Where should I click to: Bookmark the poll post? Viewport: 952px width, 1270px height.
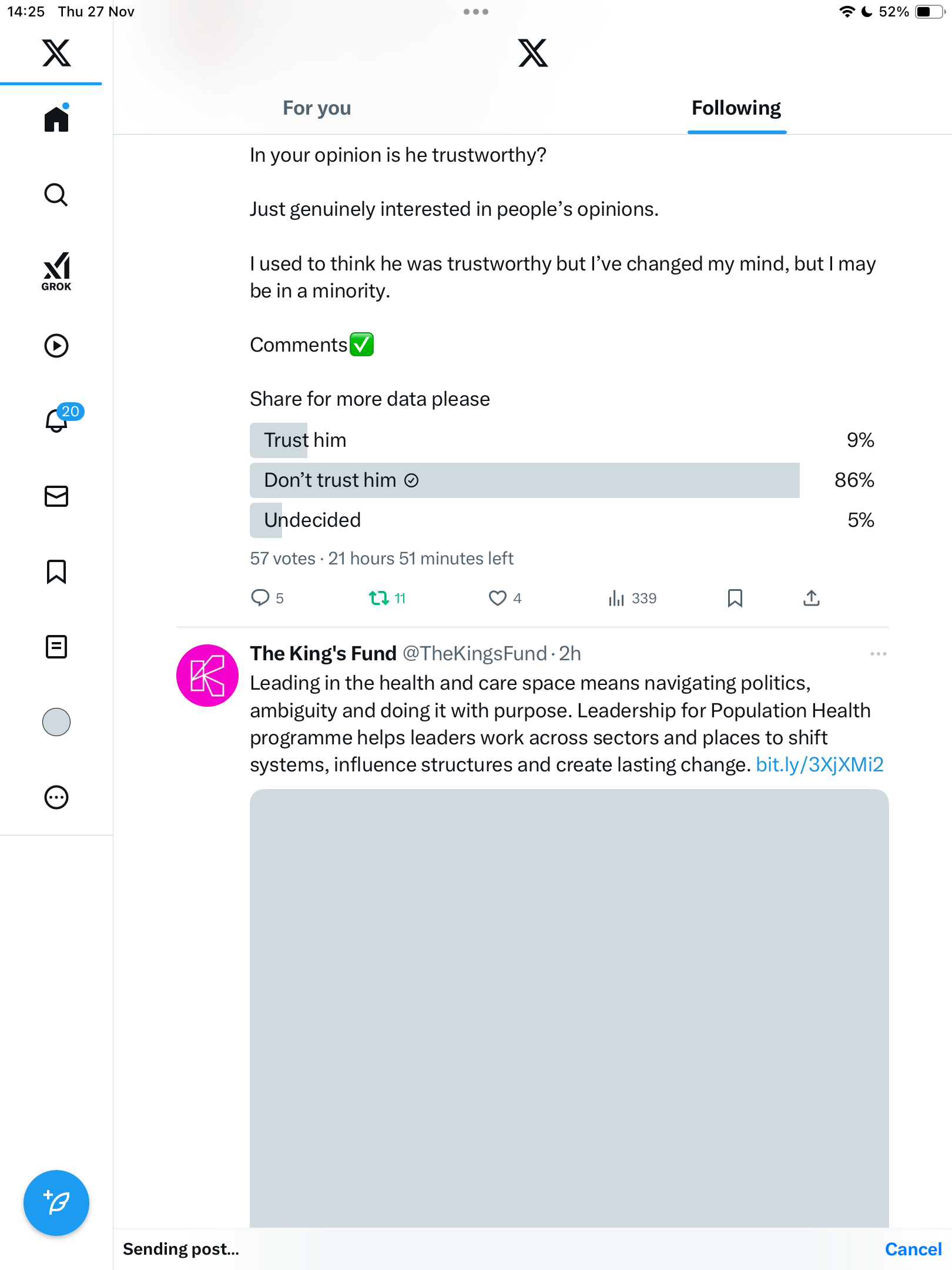(735, 599)
